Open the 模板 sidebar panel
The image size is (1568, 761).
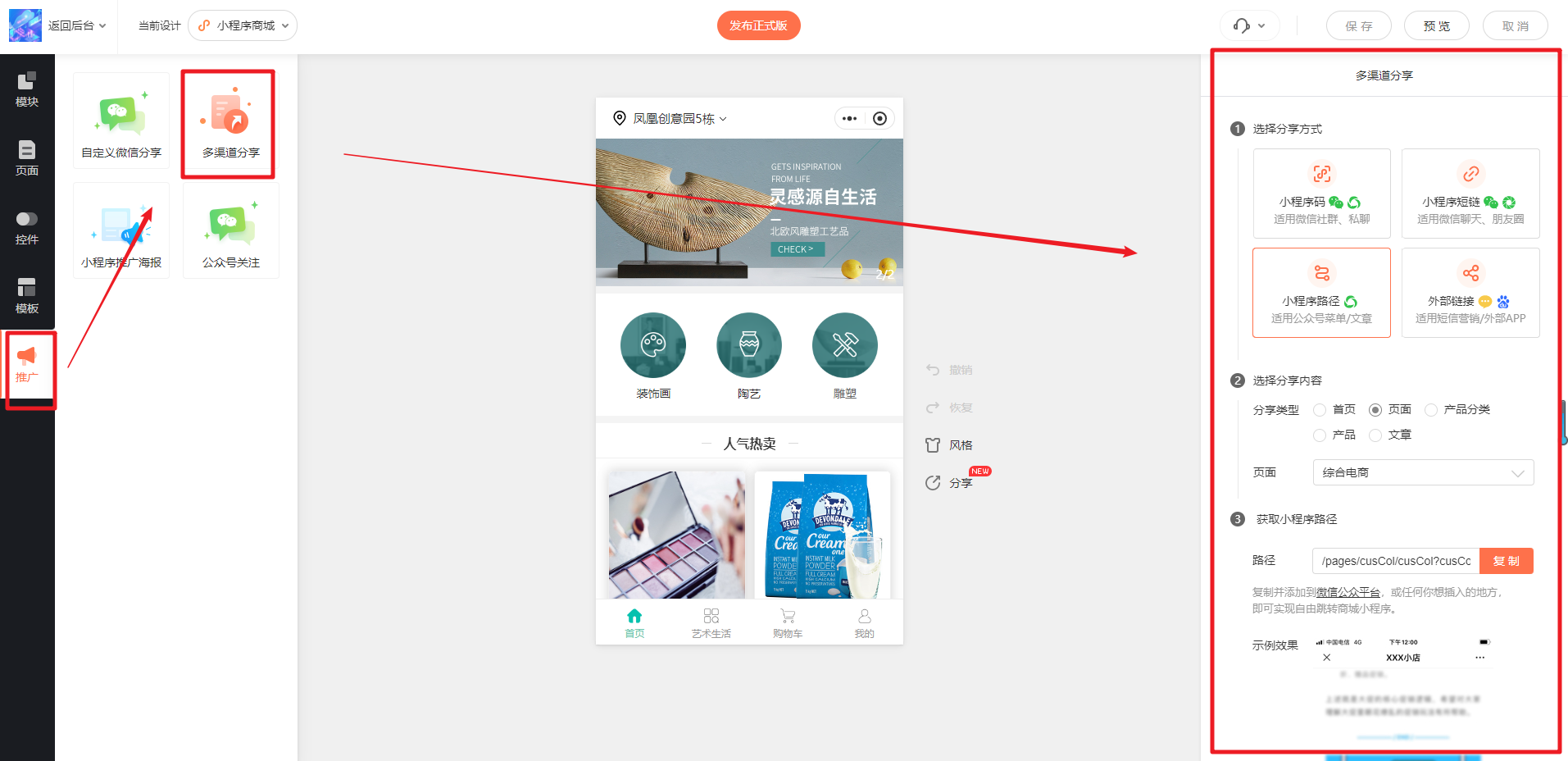point(27,296)
